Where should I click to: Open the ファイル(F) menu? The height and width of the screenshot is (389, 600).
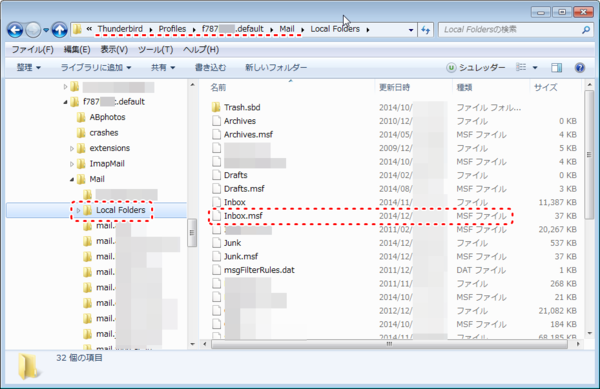(x=33, y=49)
